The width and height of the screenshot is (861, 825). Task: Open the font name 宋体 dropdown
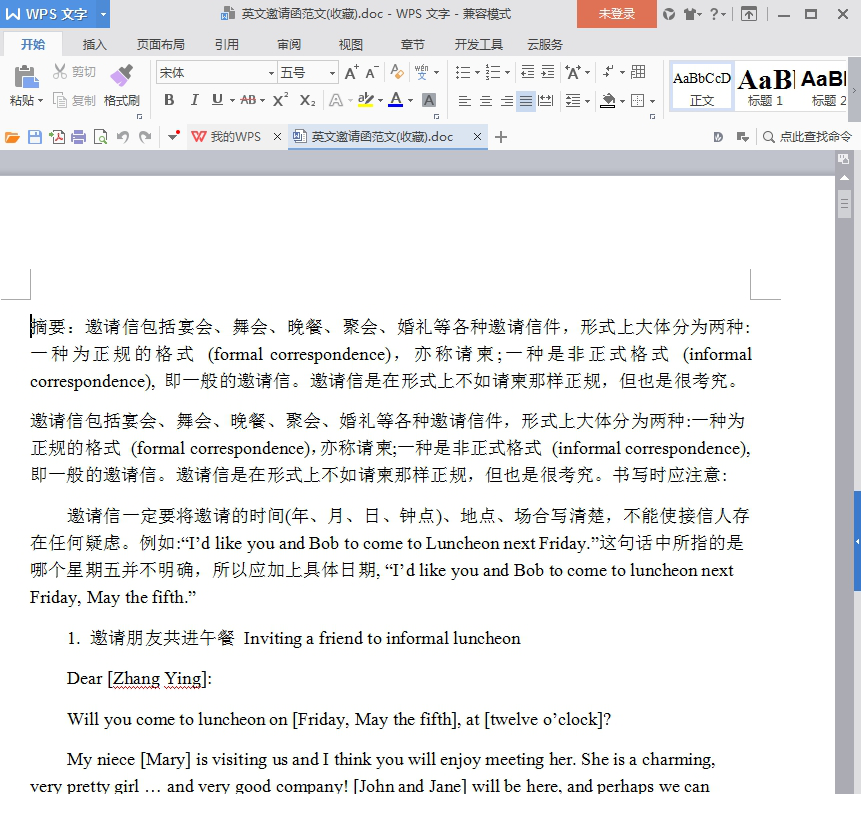click(x=271, y=73)
